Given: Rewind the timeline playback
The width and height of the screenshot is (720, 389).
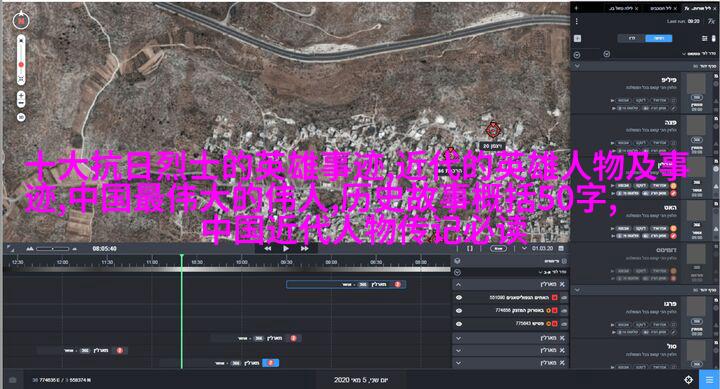Looking at the screenshot, I should pyautogui.click(x=267, y=248).
